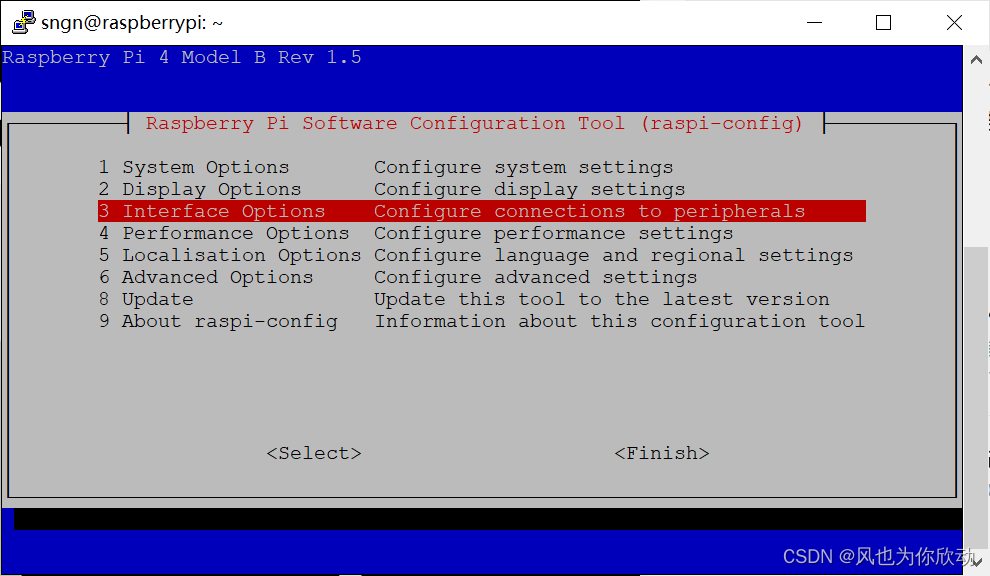Open the PuTTY system menu icon
990x576 pixels.
coord(23,22)
